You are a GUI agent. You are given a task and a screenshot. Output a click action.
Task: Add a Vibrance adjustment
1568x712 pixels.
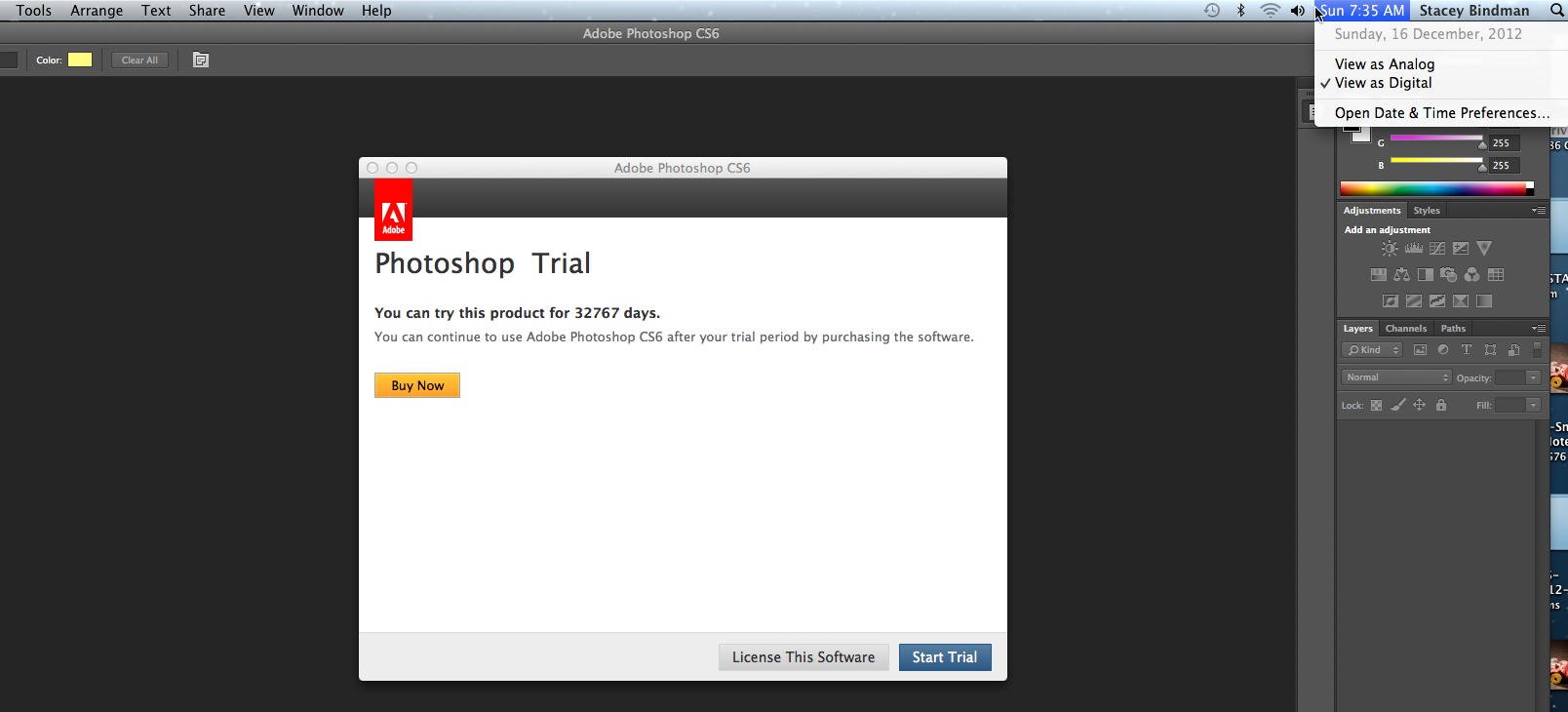(x=1484, y=249)
